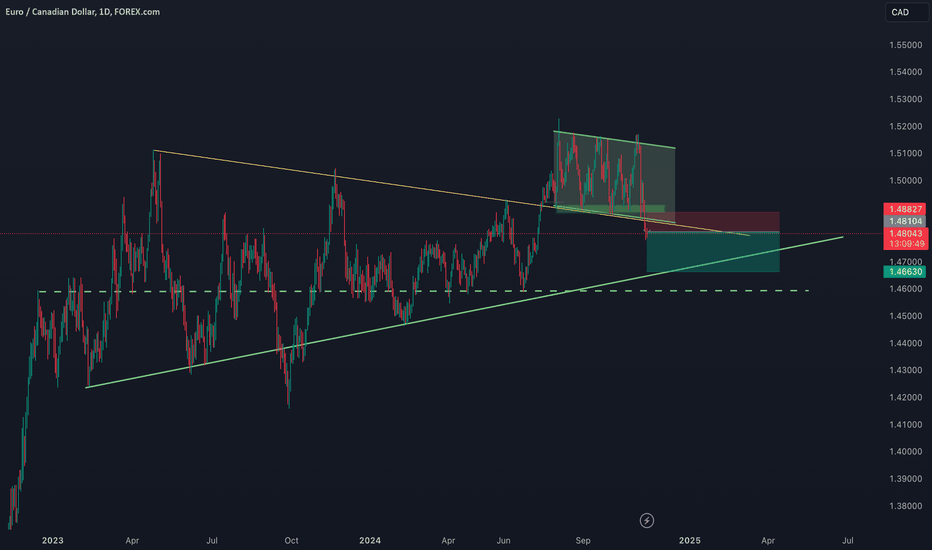Click the 1.42000 price axis label

pyautogui.click(x=906, y=398)
